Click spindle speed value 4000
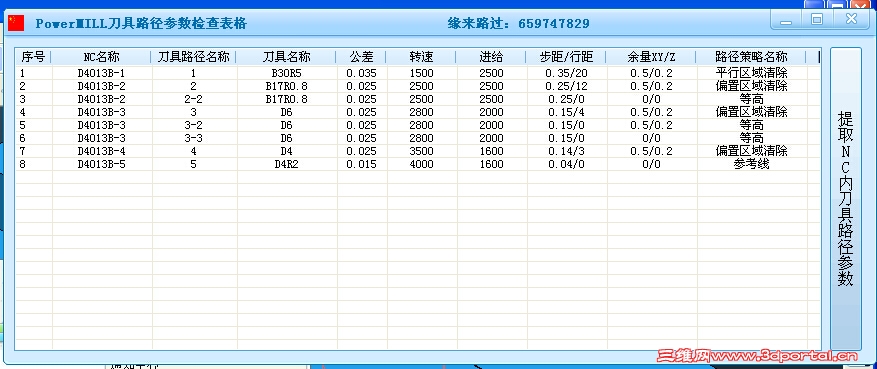 421,164
